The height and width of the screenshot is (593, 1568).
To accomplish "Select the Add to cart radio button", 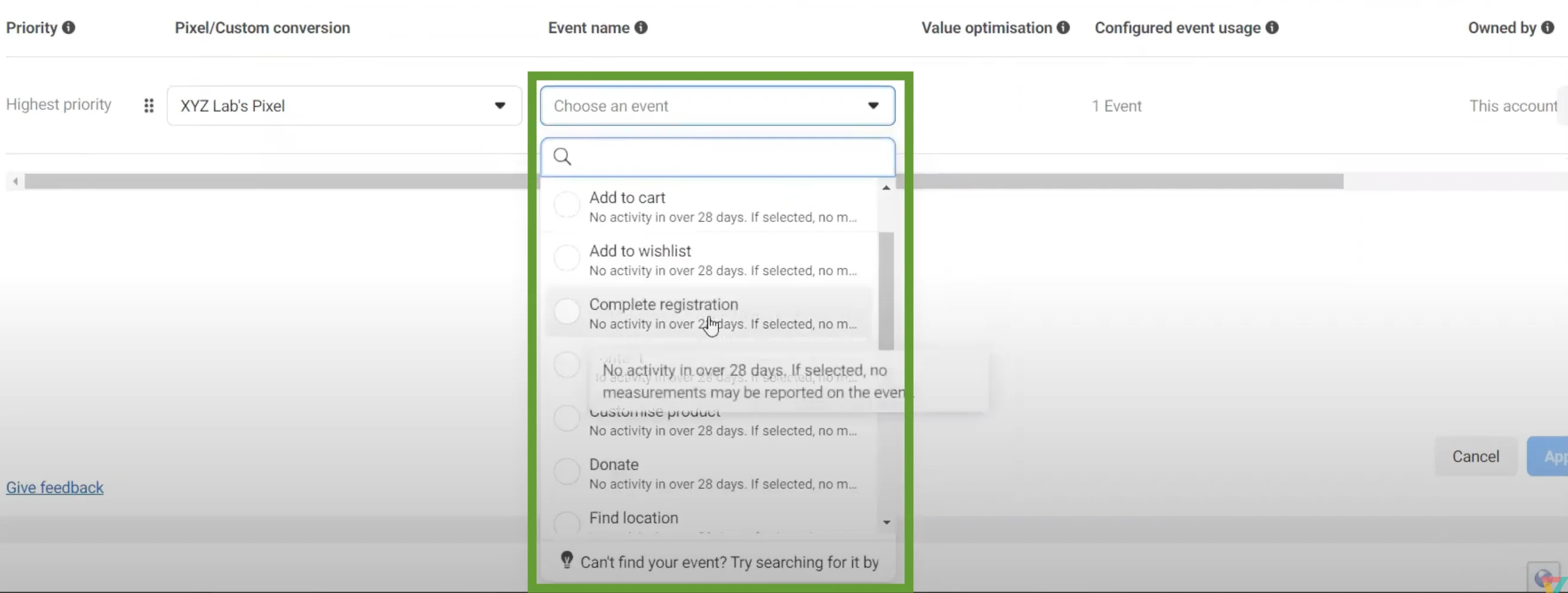I will click(567, 205).
